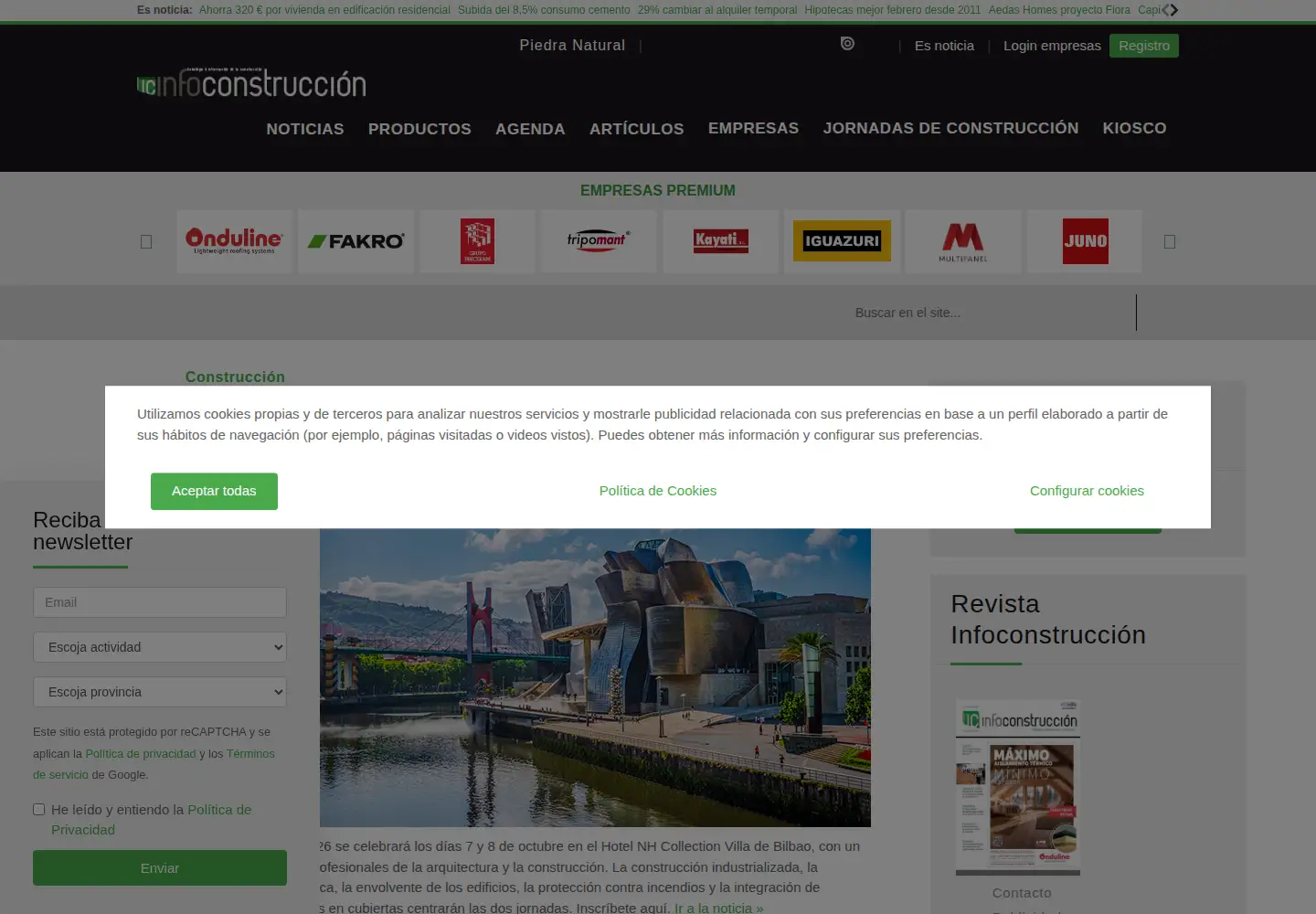Screen dimensions: 1316x914
Task: Open the JUNO company logo
Action: pos(1085,241)
